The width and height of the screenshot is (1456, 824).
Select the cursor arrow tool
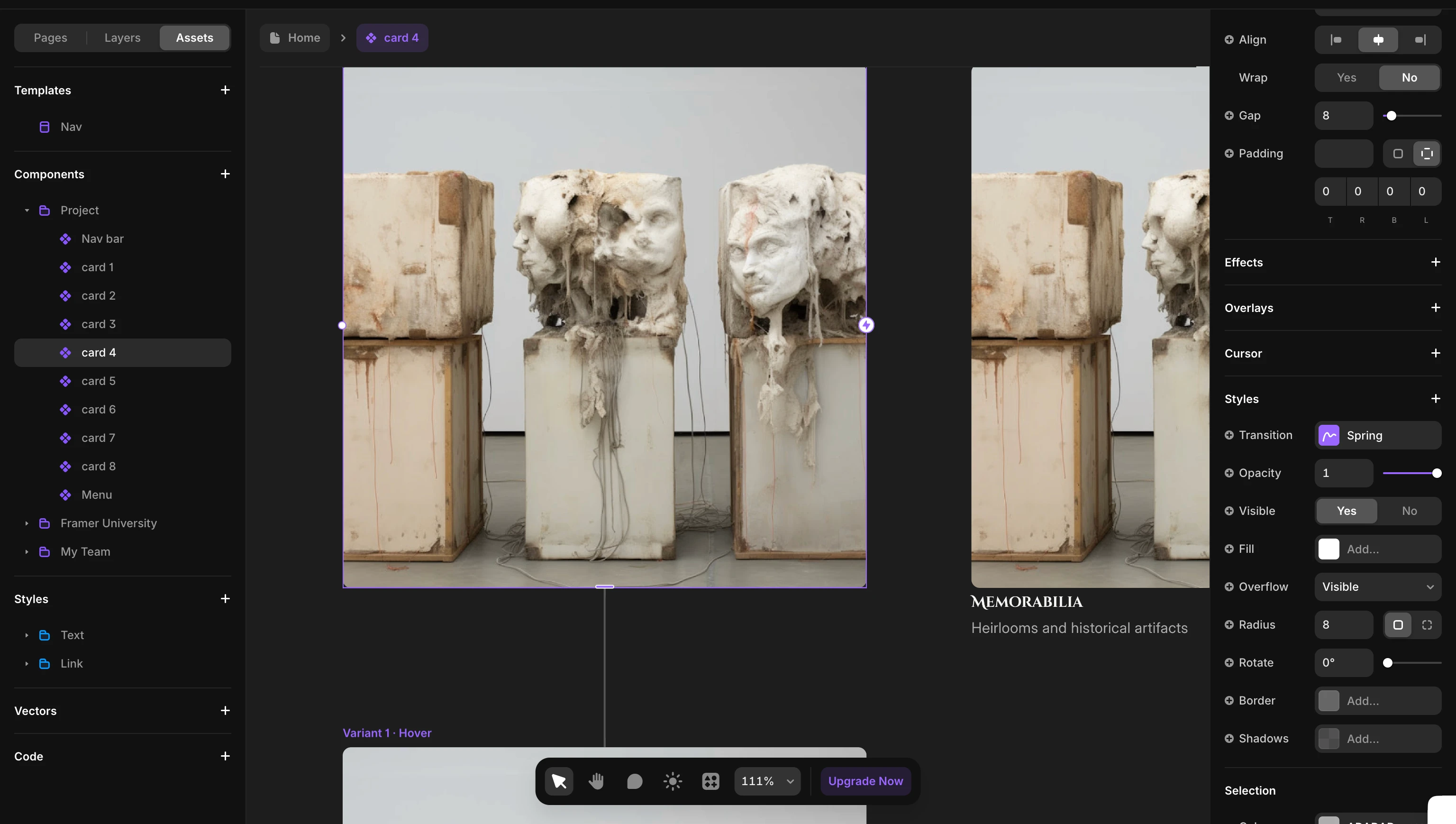pos(559,781)
